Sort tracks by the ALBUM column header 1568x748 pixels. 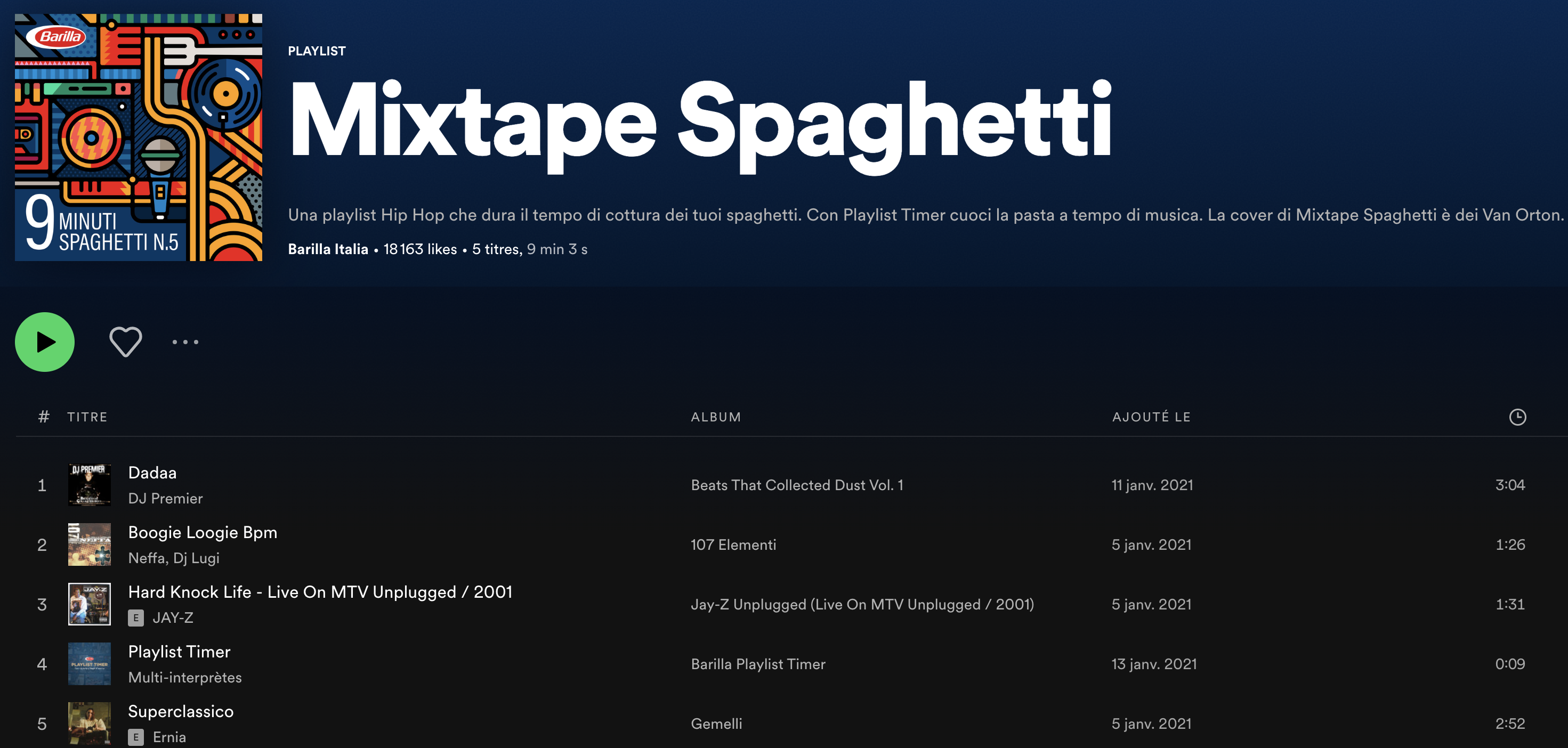[x=716, y=417]
